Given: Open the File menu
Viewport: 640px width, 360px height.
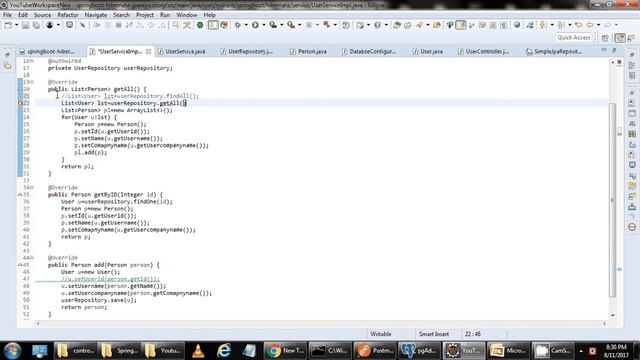Looking at the screenshot, I should tap(7, 15).
